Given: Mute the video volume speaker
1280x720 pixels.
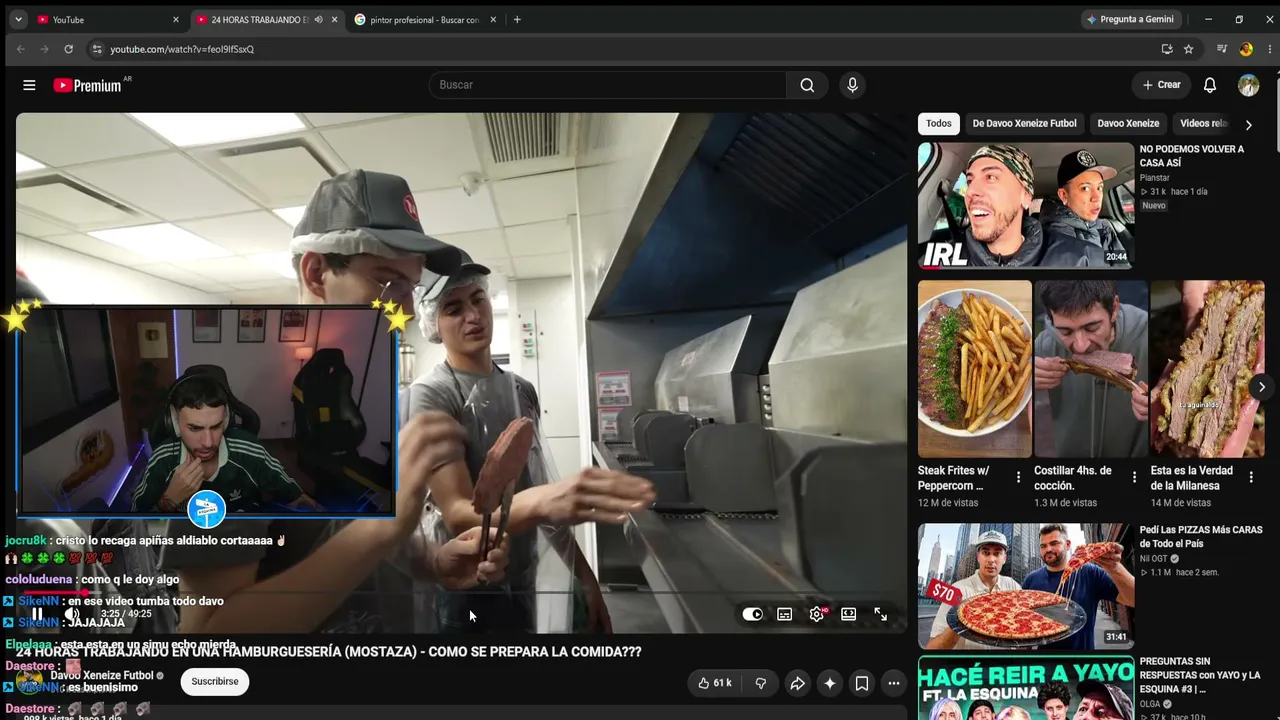Looking at the screenshot, I should point(72,614).
